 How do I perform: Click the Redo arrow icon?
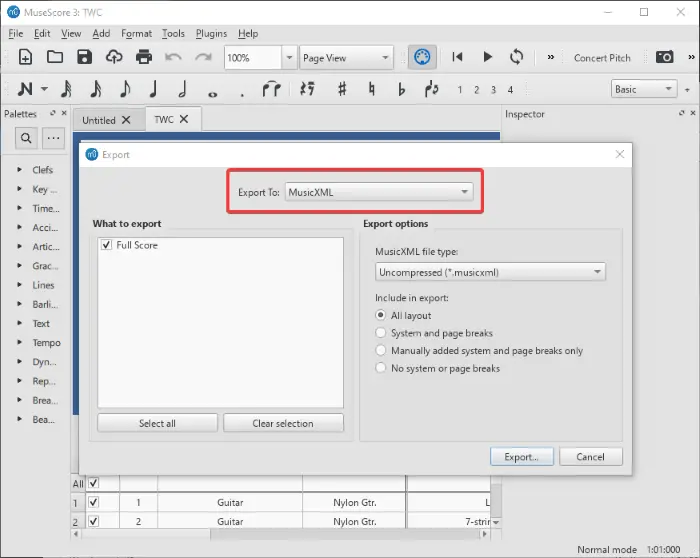point(203,57)
